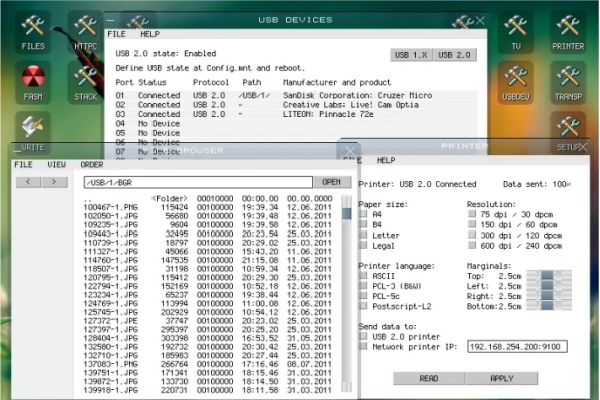The height and width of the screenshot is (400, 600).
Task: Open HELP menu in USB Devices window
Action: 150,33
